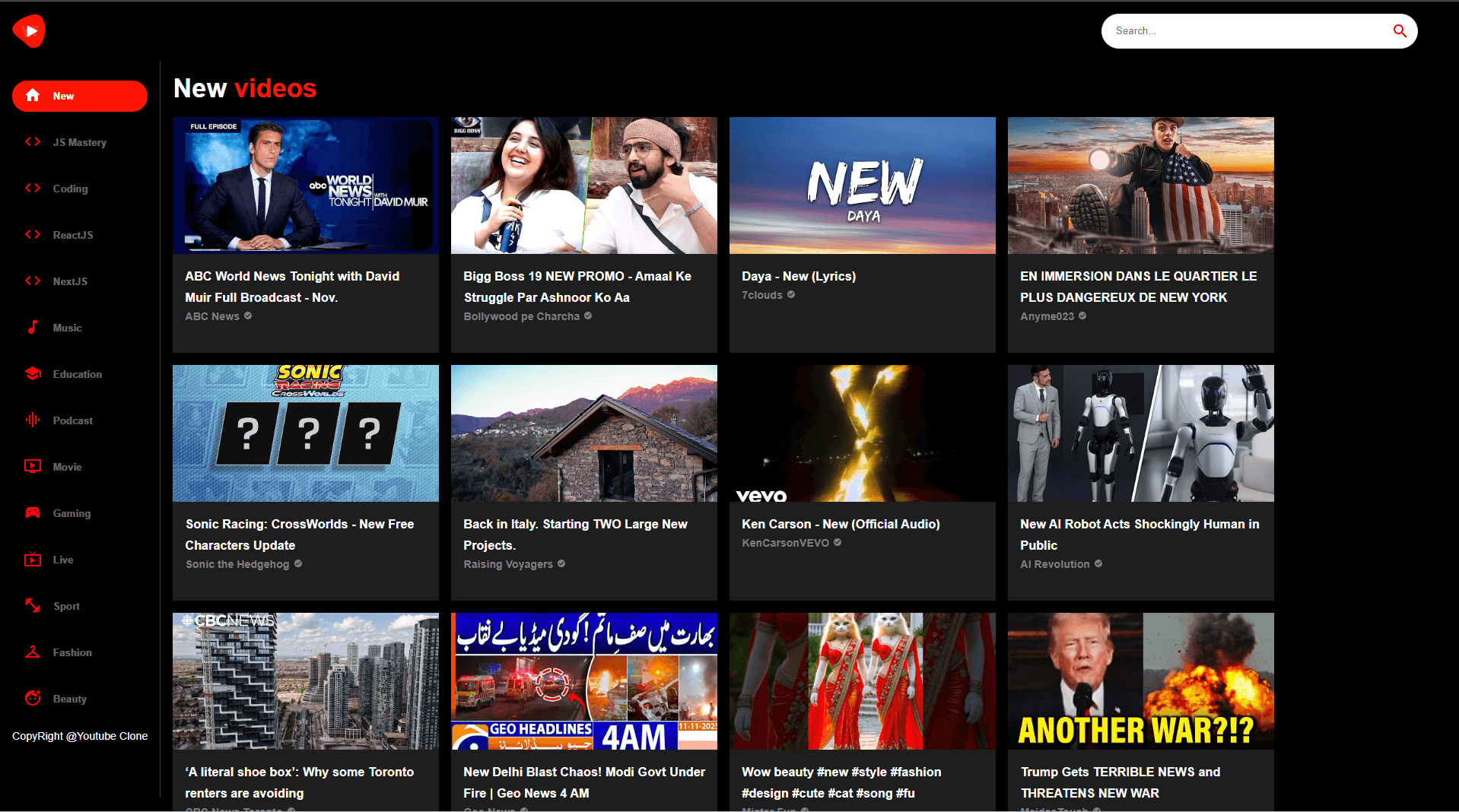Click verified badge next to Bollywood pe Charcha
The height and width of the screenshot is (812, 1459).
tap(588, 316)
